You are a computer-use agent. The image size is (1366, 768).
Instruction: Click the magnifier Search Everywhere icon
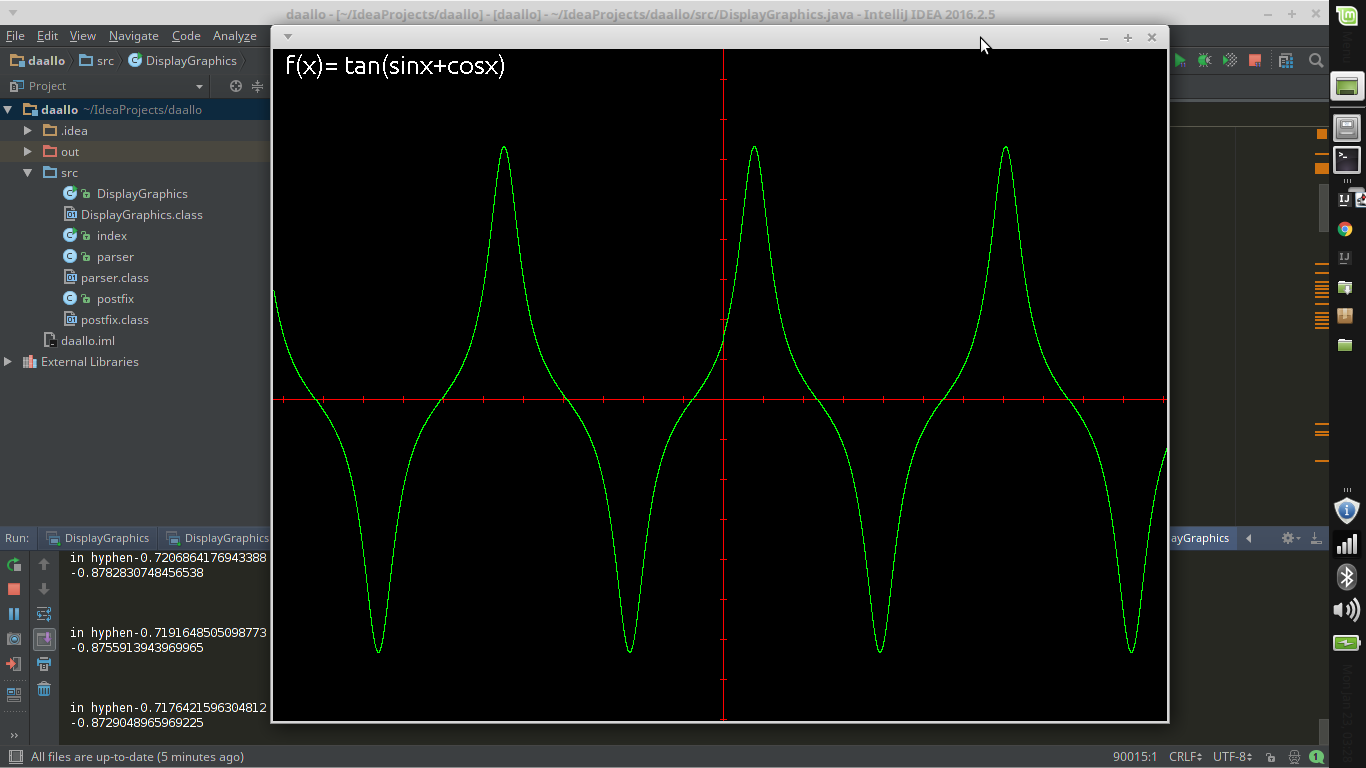1317,61
